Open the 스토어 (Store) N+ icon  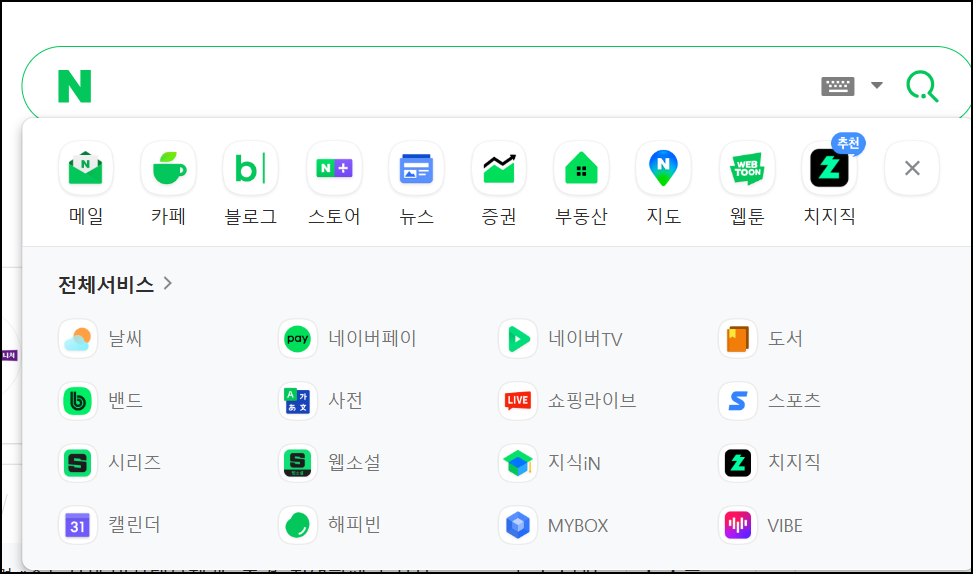pyautogui.click(x=334, y=168)
